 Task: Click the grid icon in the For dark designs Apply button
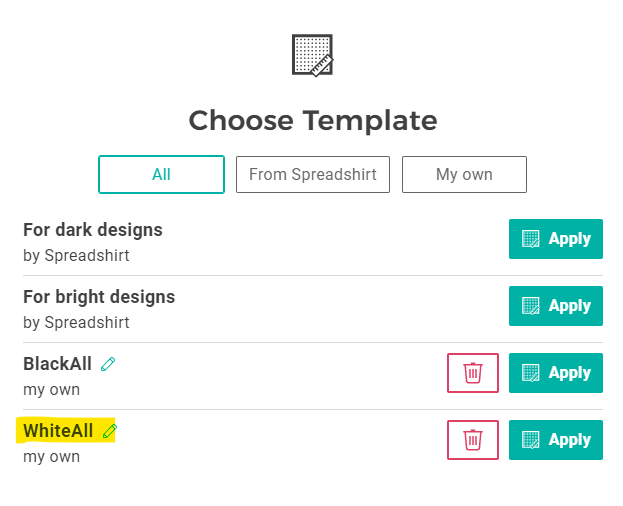(x=530, y=239)
